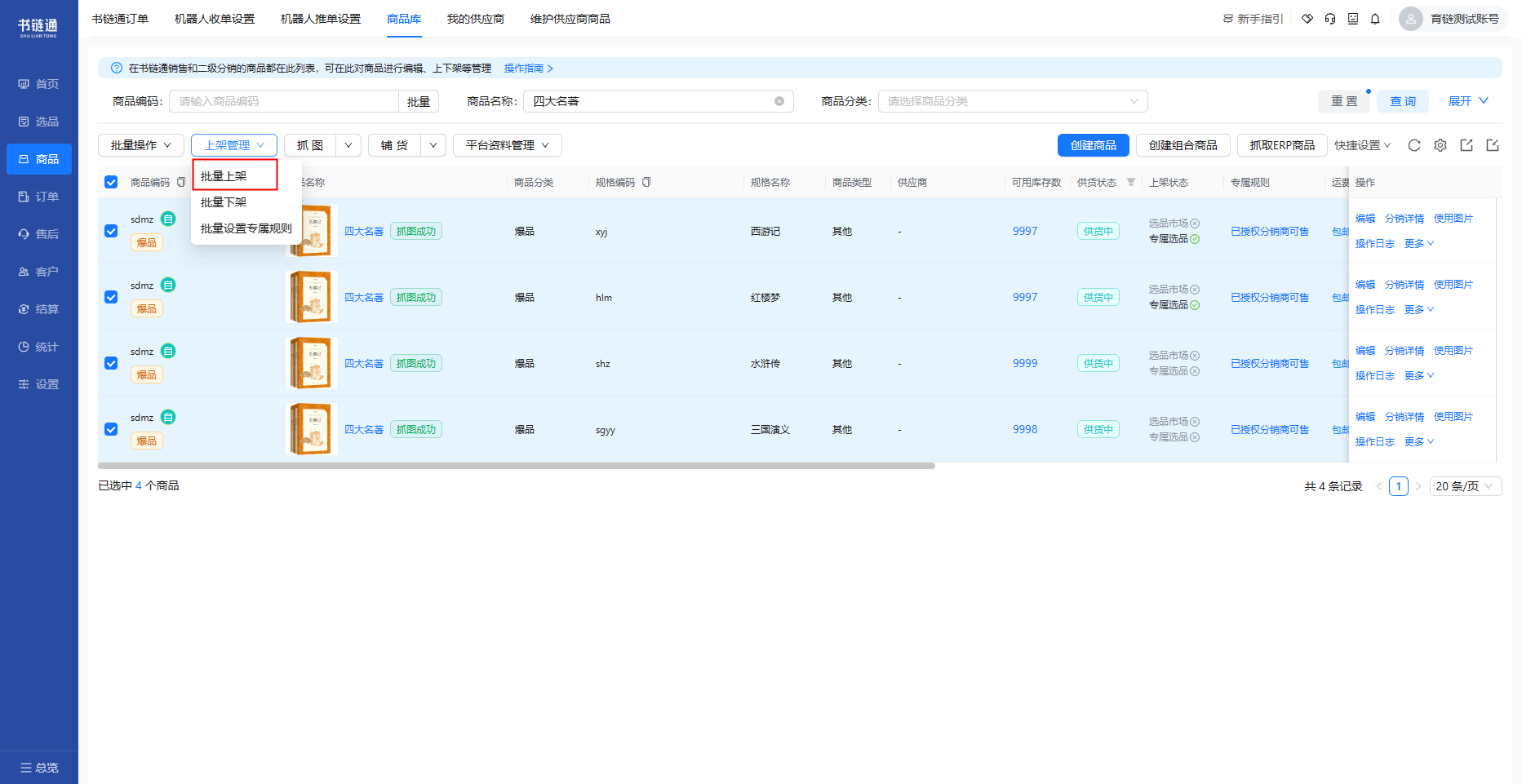Open arrow next to 抓图 button

[x=348, y=145]
